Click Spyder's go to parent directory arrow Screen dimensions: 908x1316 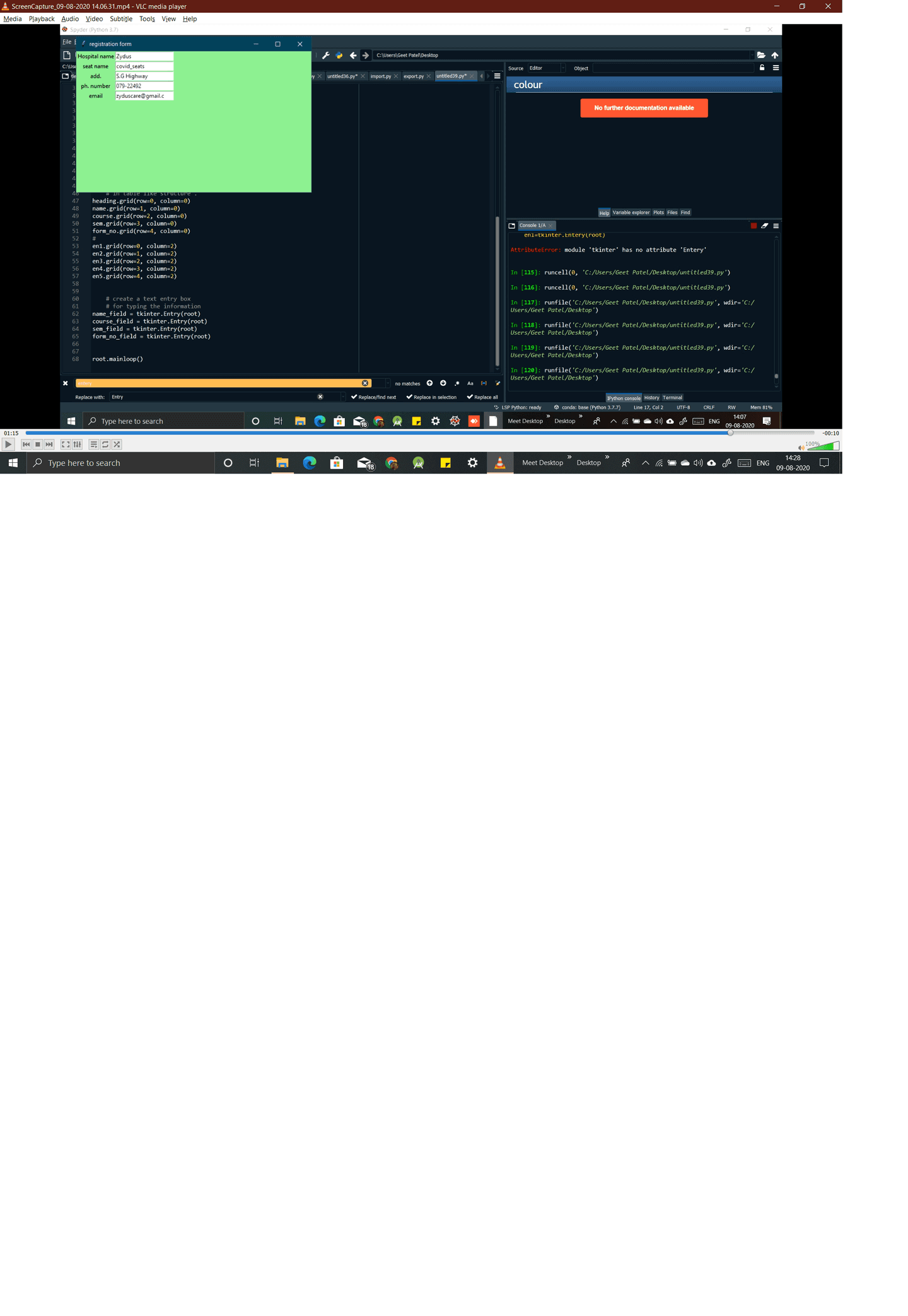coord(775,55)
